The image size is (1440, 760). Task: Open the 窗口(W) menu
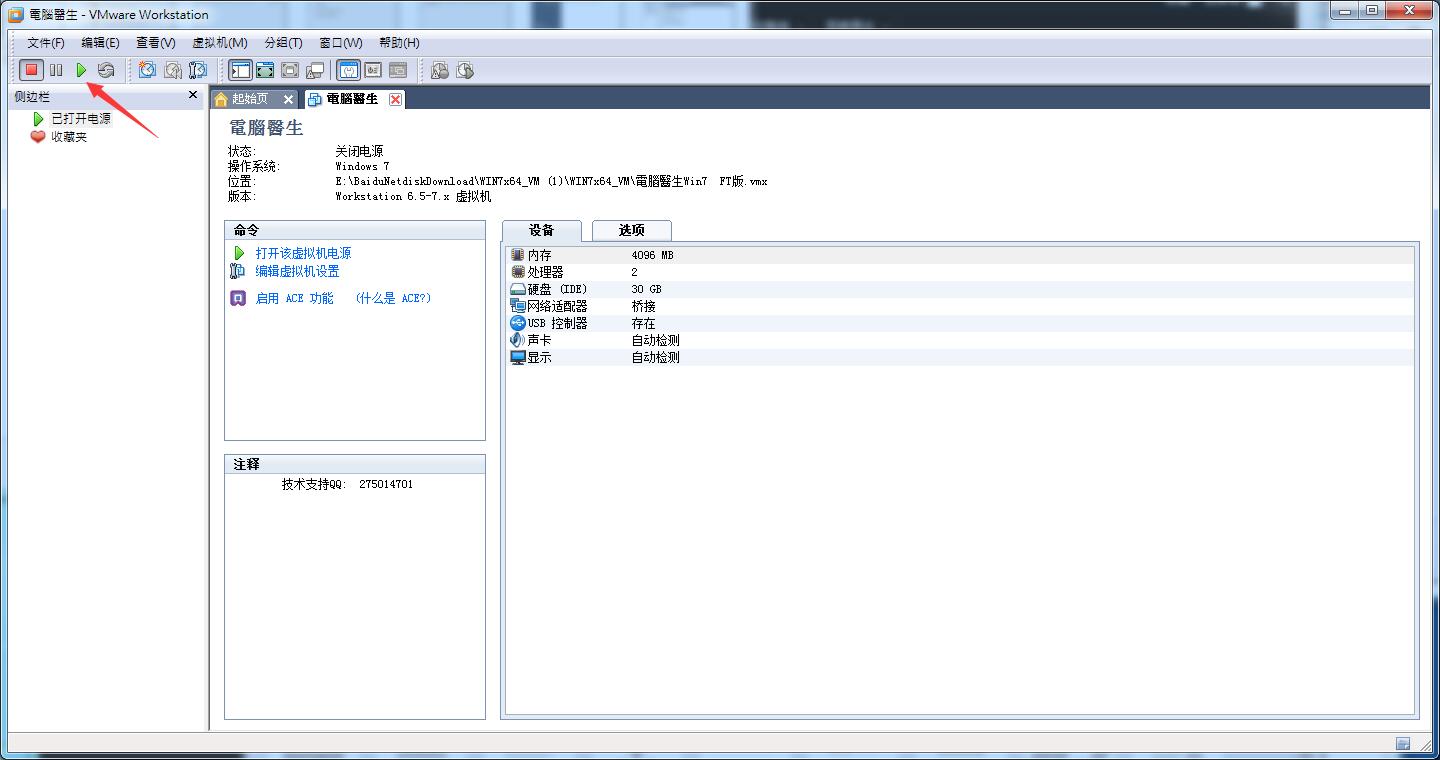coord(341,43)
